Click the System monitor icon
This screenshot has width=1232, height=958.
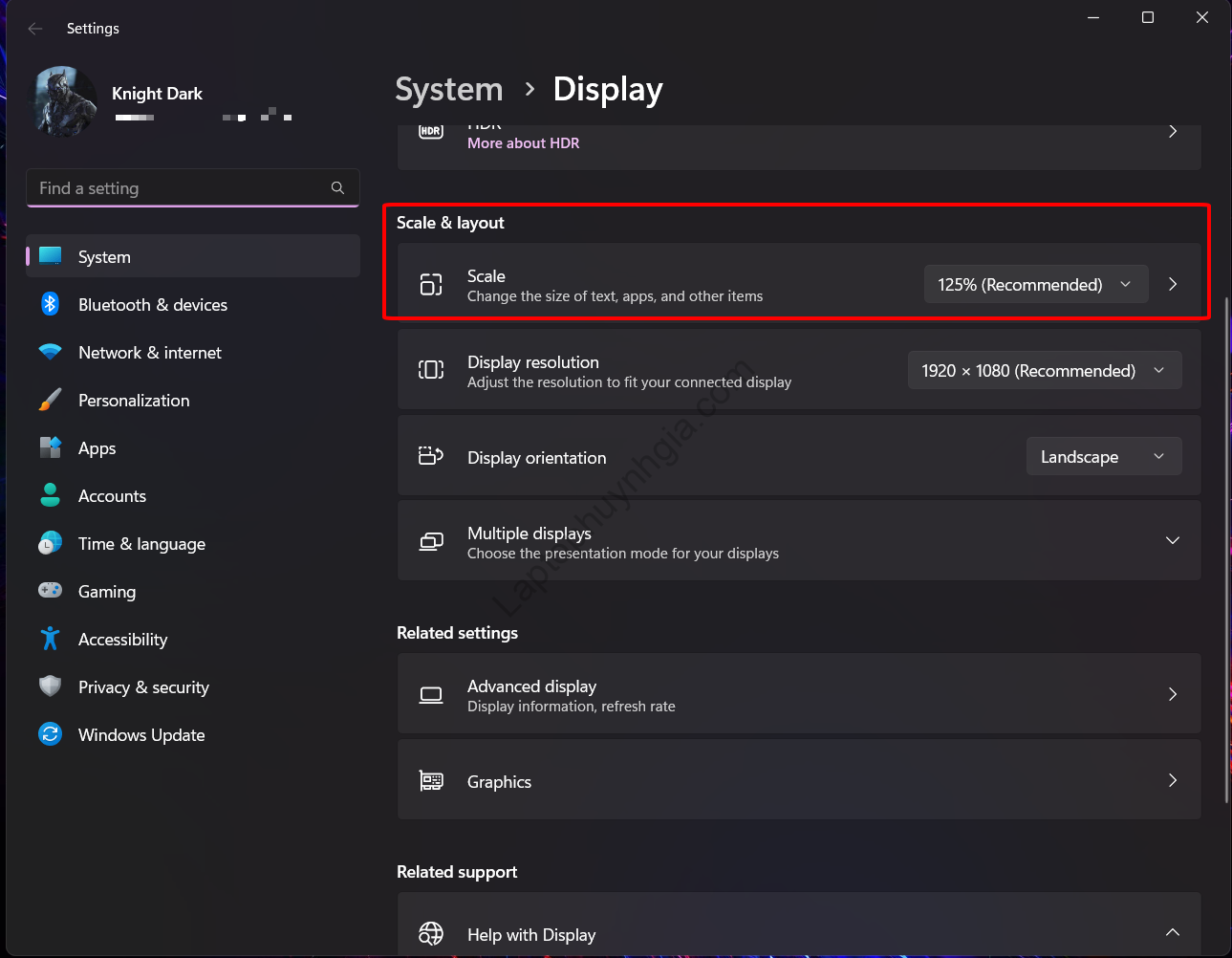[51, 256]
